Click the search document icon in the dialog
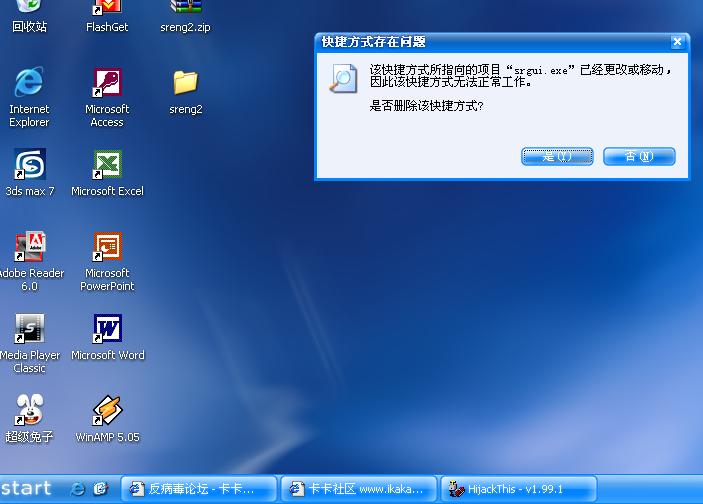This screenshot has width=703, height=504. (x=343, y=78)
